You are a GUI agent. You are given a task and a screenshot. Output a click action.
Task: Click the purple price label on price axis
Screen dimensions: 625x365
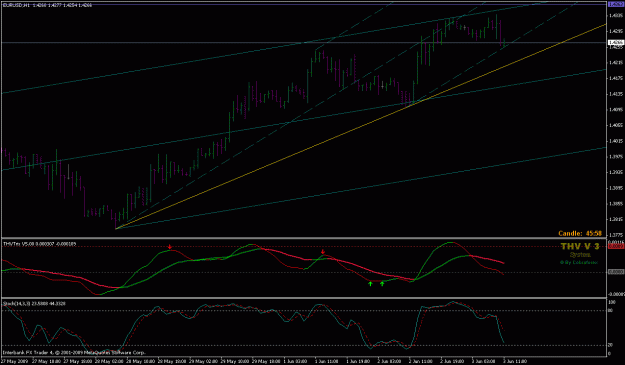(x=616, y=4)
